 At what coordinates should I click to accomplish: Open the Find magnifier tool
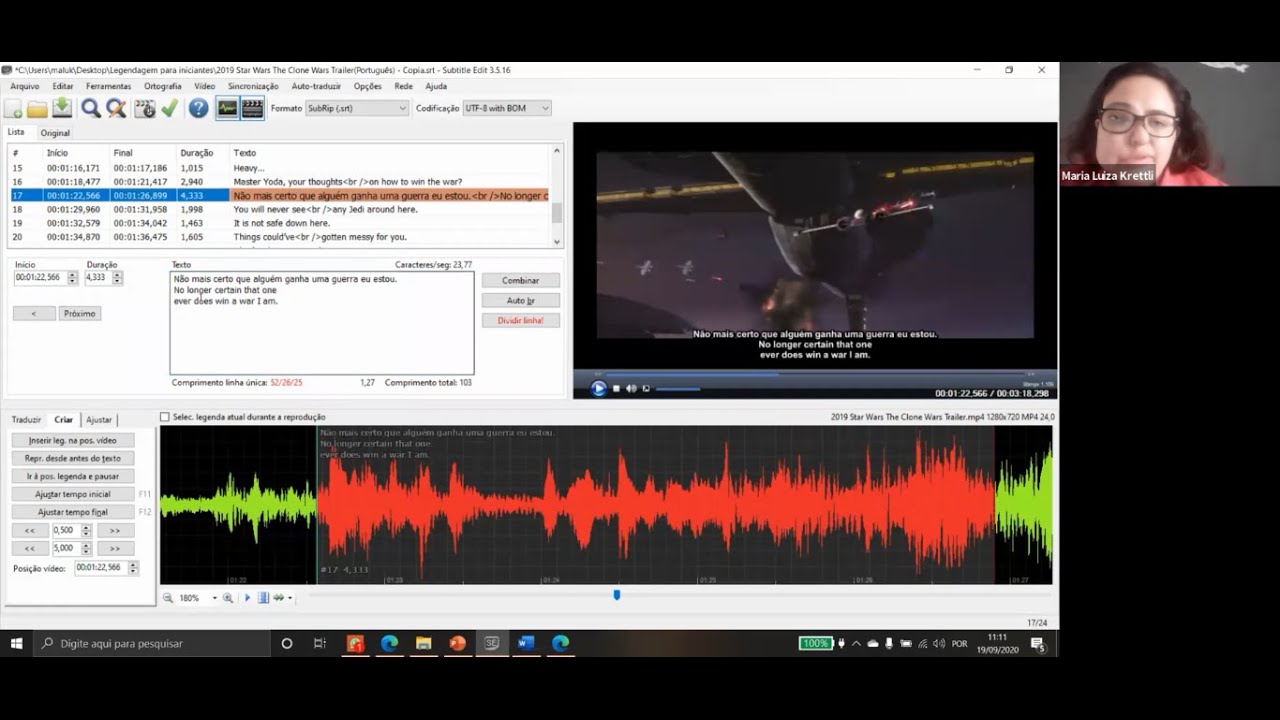coord(91,108)
